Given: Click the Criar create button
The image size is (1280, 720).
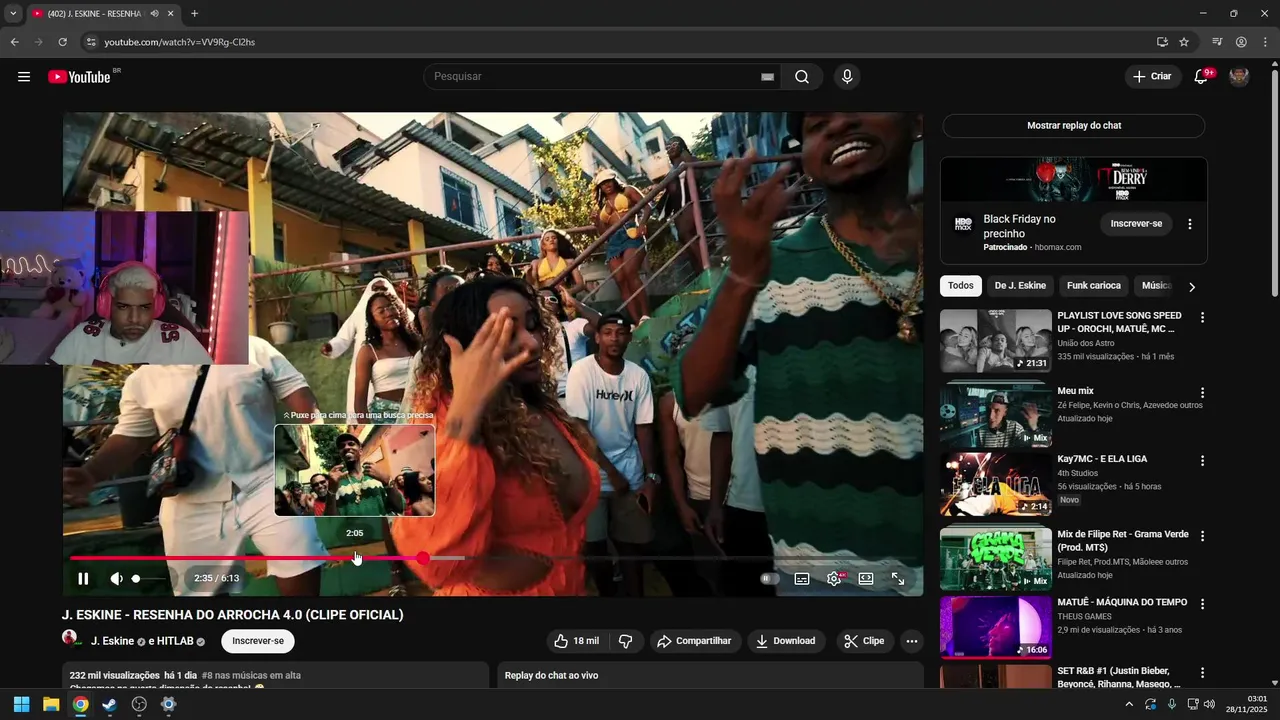Looking at the screenshot, I should coord(1152,77).
